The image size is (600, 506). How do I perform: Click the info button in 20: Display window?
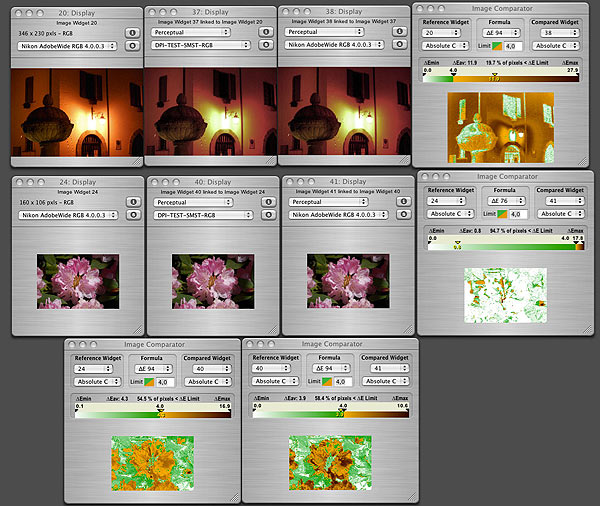(132, 33)
